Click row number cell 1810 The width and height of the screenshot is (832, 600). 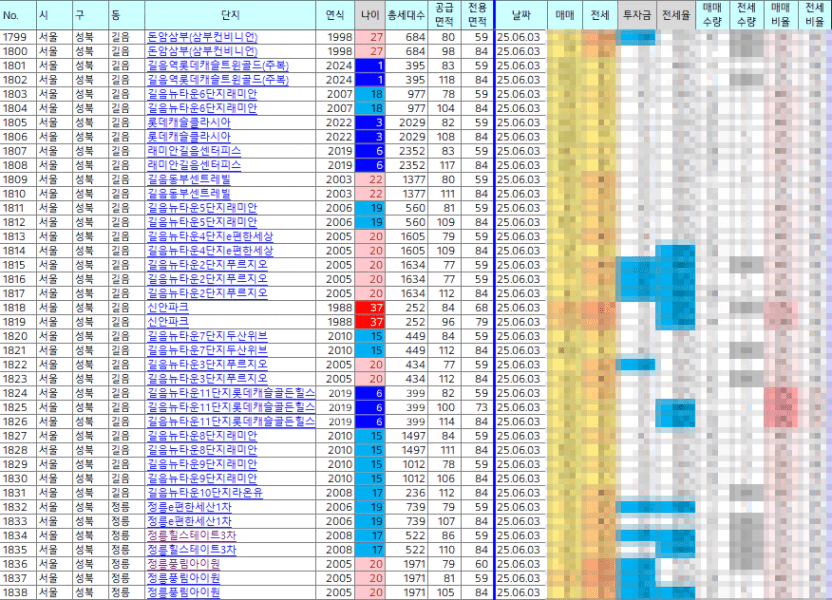[18, 194]
